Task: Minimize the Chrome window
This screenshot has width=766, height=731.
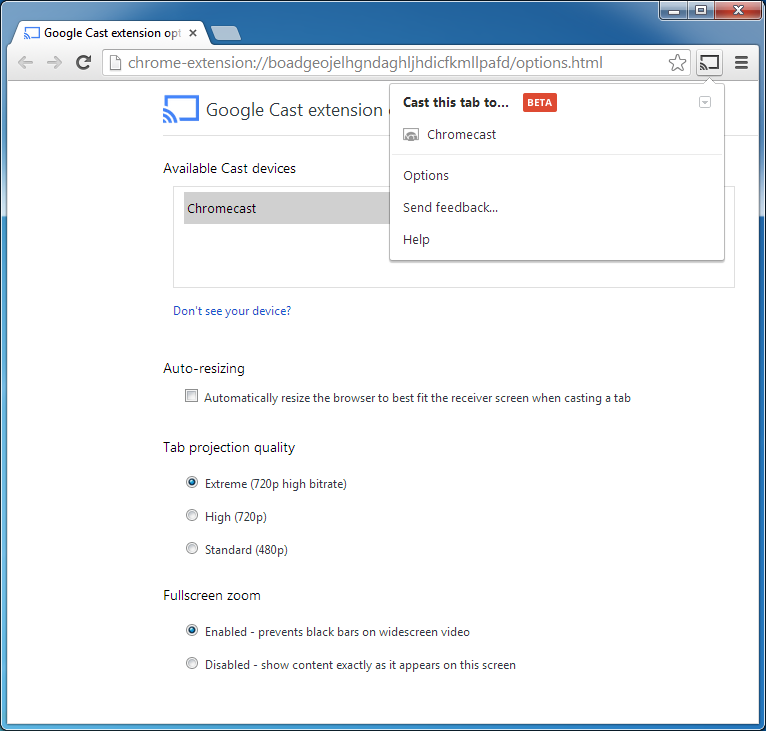Action: click(x=674, y=10)
